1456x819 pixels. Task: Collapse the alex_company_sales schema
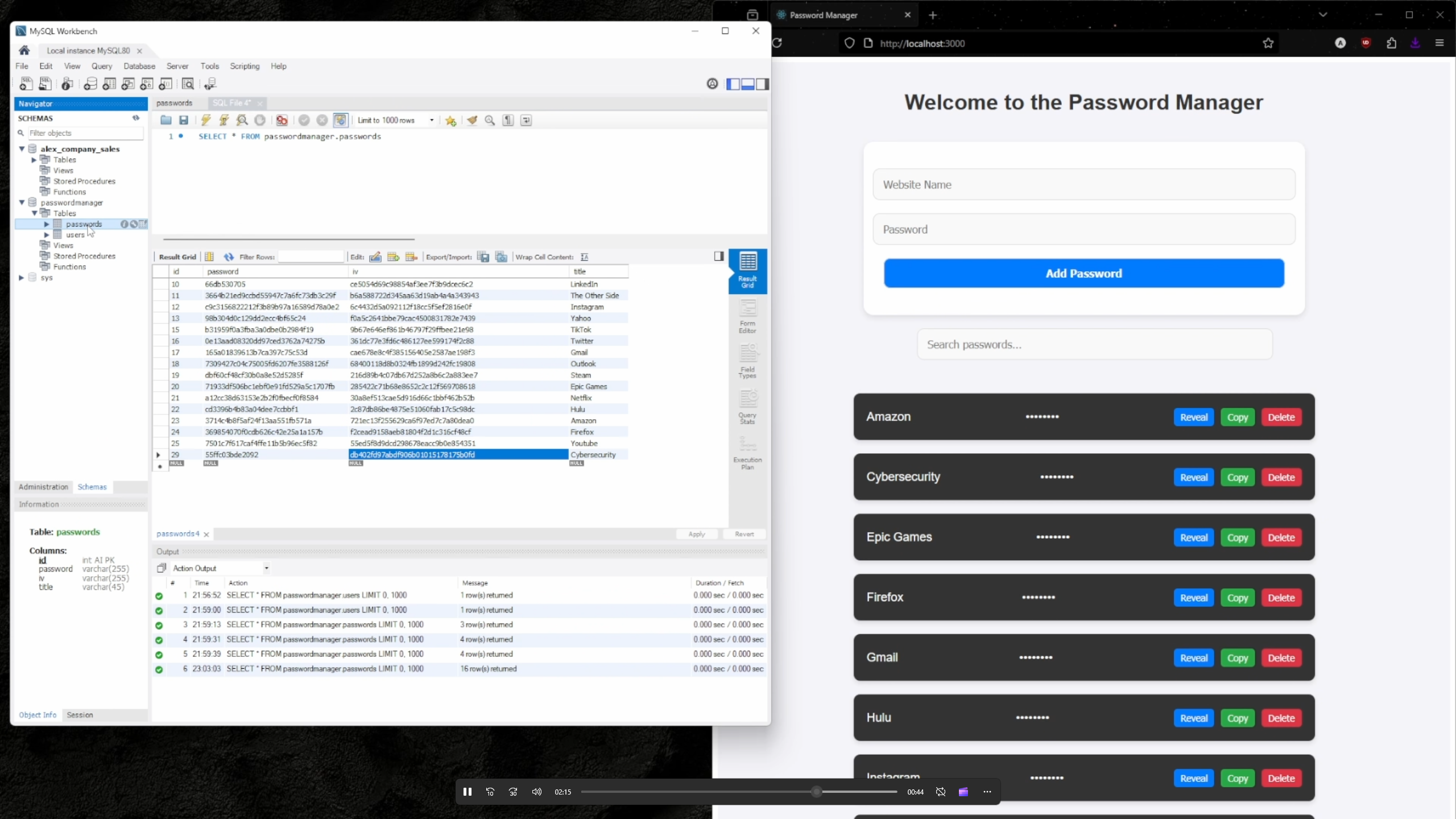22,149
